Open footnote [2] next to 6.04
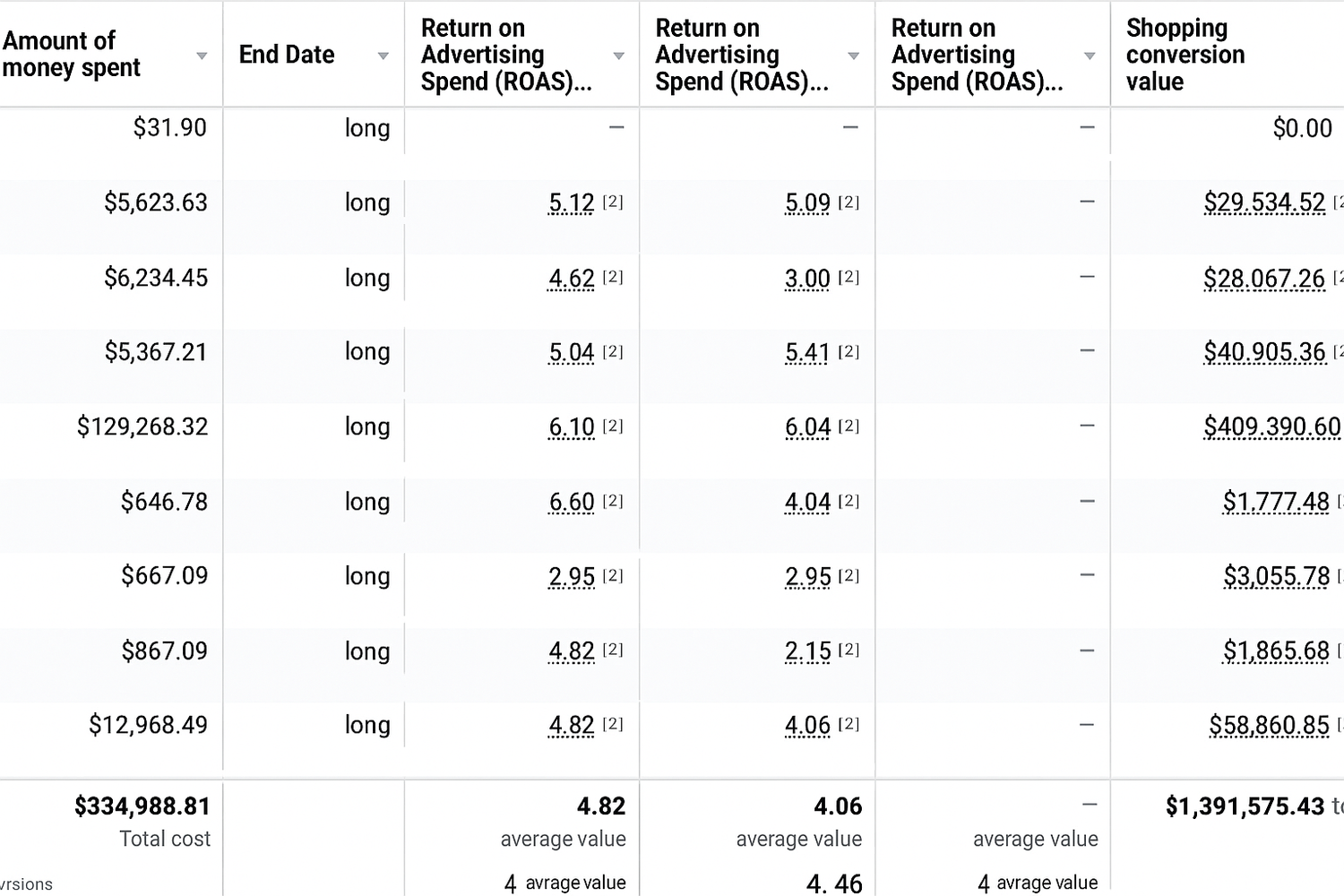This screenshot has width=1344, height=896. [x=849, y=426]
